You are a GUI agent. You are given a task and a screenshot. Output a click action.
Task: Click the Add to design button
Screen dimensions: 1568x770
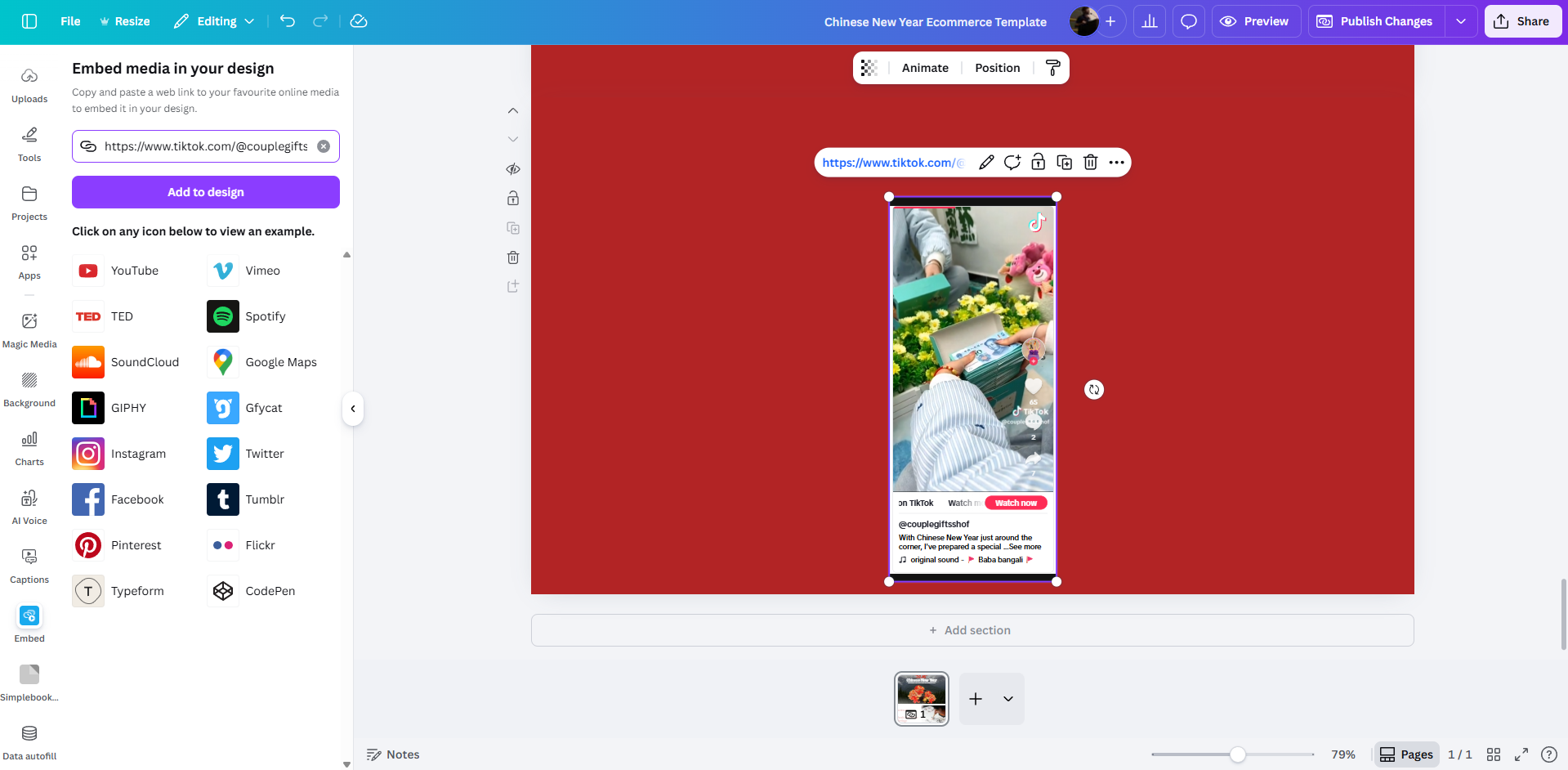pyautogui.click(x=205, y=191)
